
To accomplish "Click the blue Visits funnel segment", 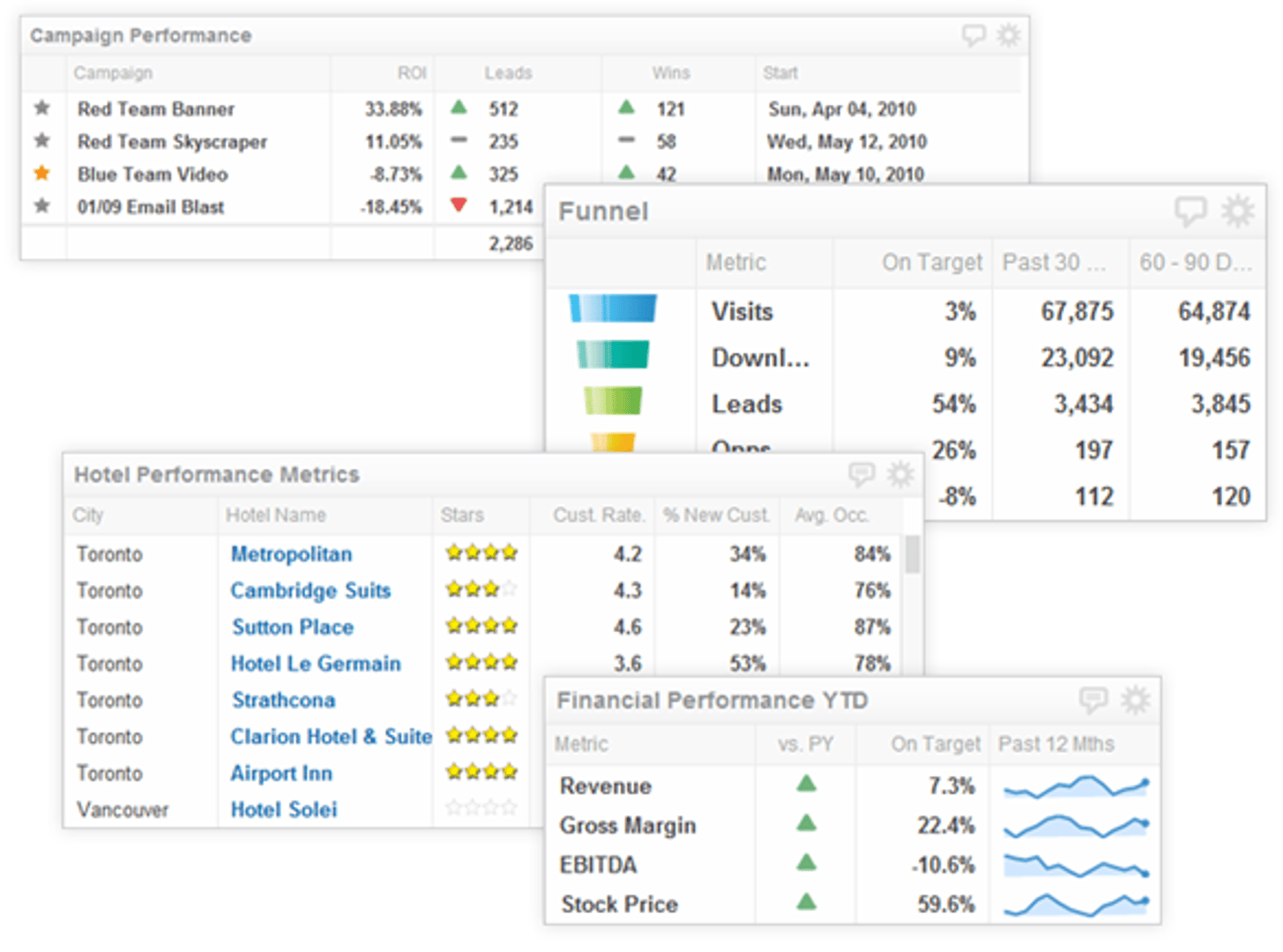I will [613, 309].
